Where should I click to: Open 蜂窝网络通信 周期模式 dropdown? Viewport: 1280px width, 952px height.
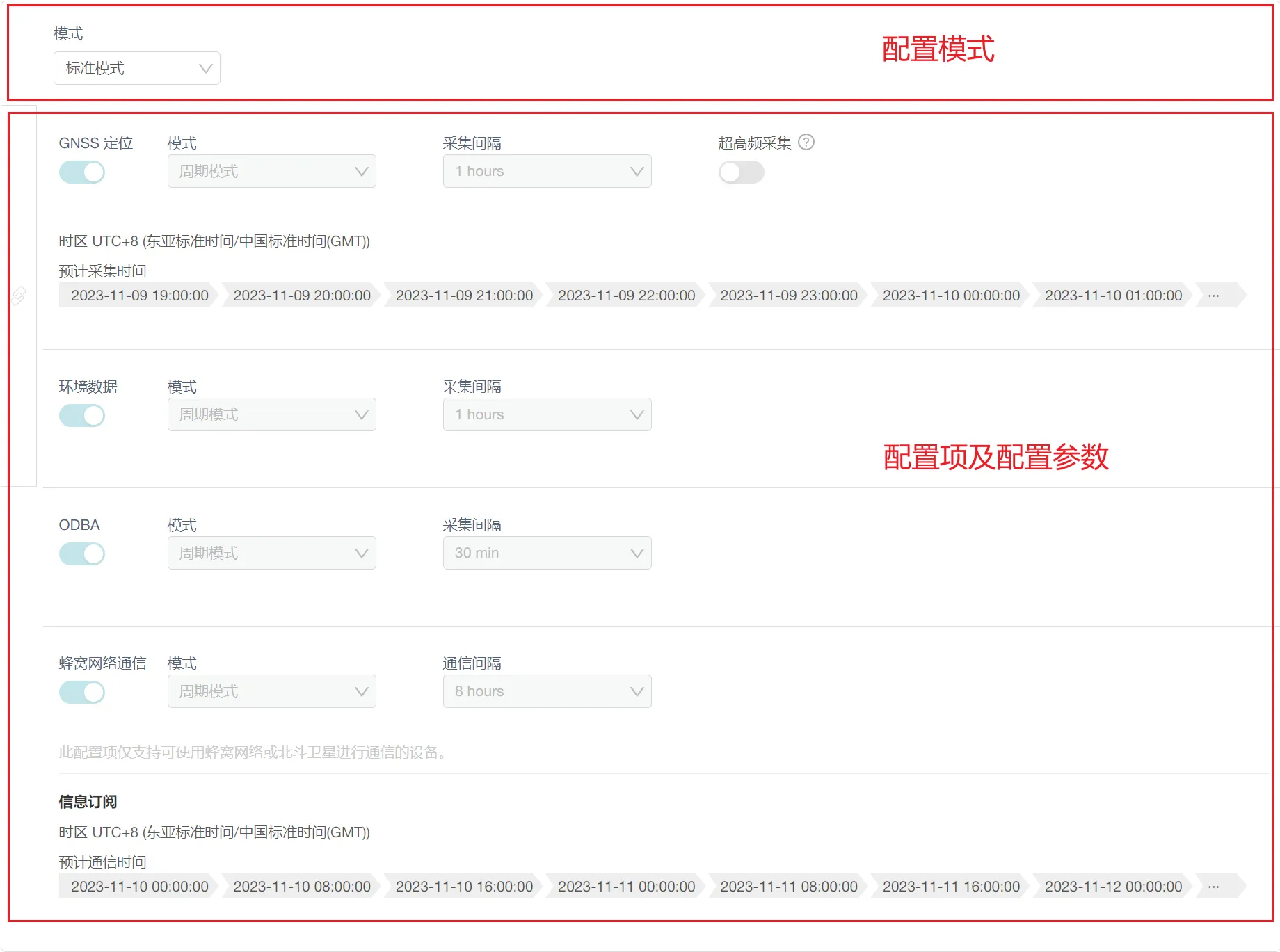tap(271, 691)
